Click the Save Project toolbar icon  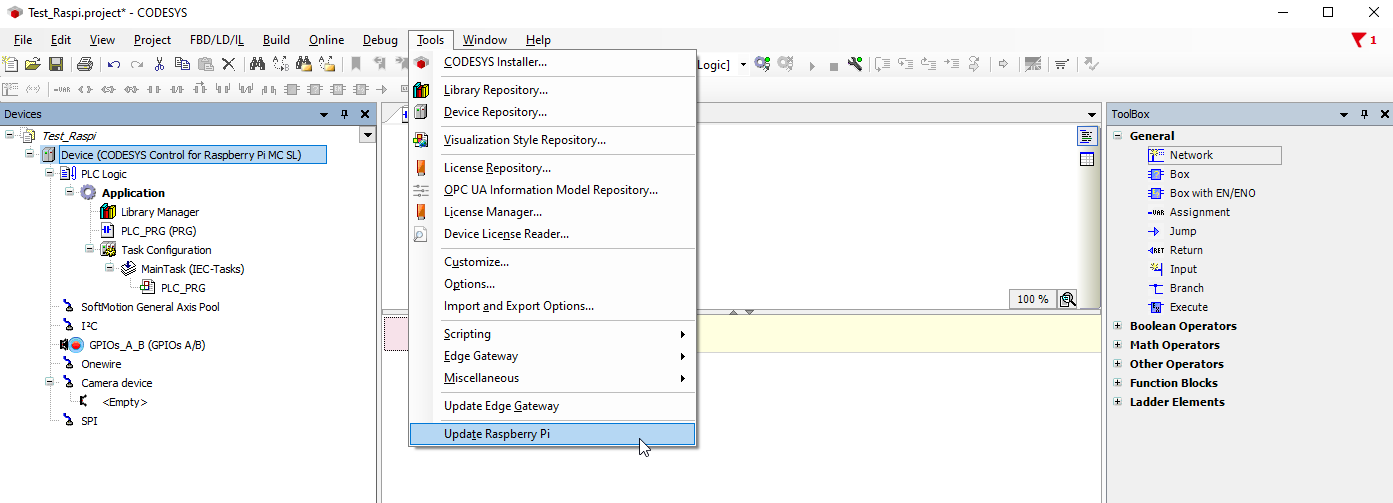56,64
